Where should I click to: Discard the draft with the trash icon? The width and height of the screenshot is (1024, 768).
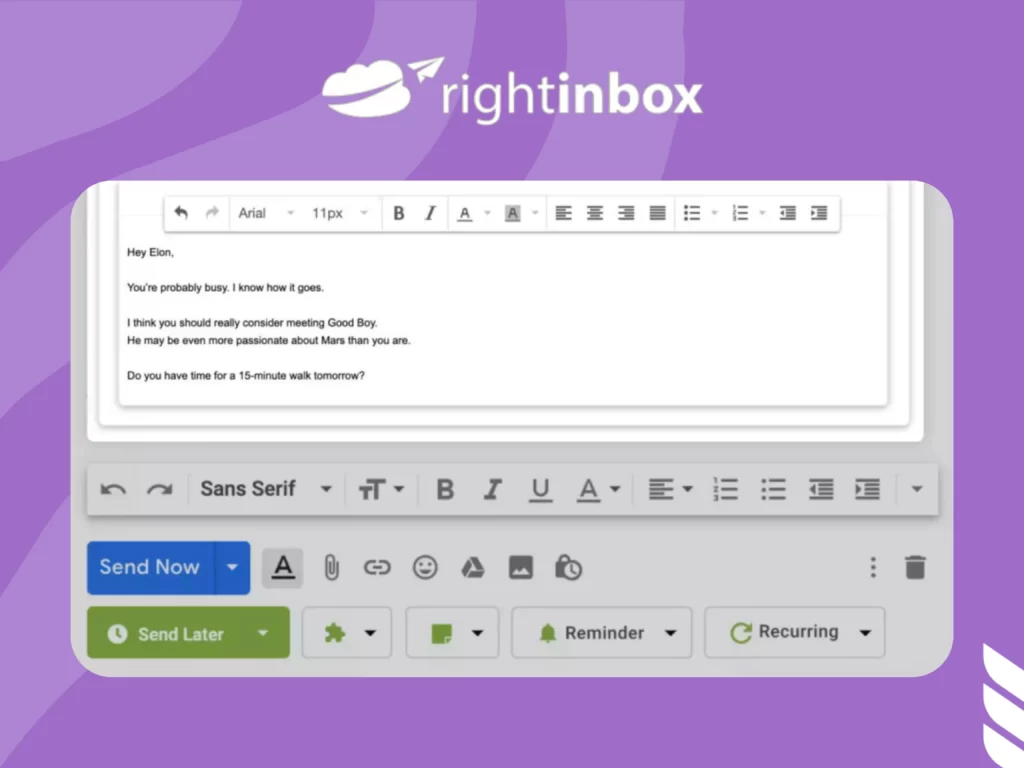coord(916,566)
